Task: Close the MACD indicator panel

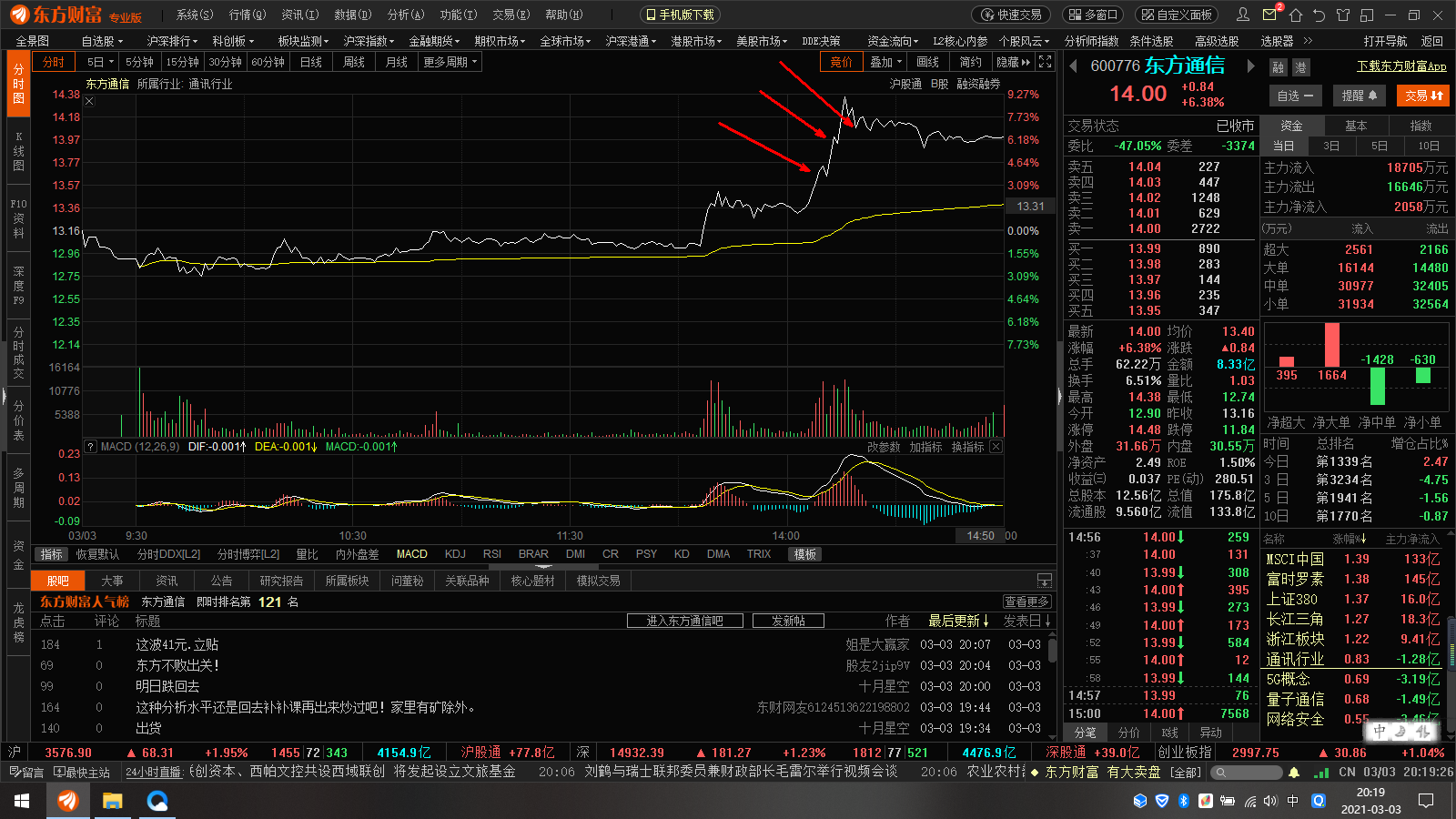Action: 996,447
